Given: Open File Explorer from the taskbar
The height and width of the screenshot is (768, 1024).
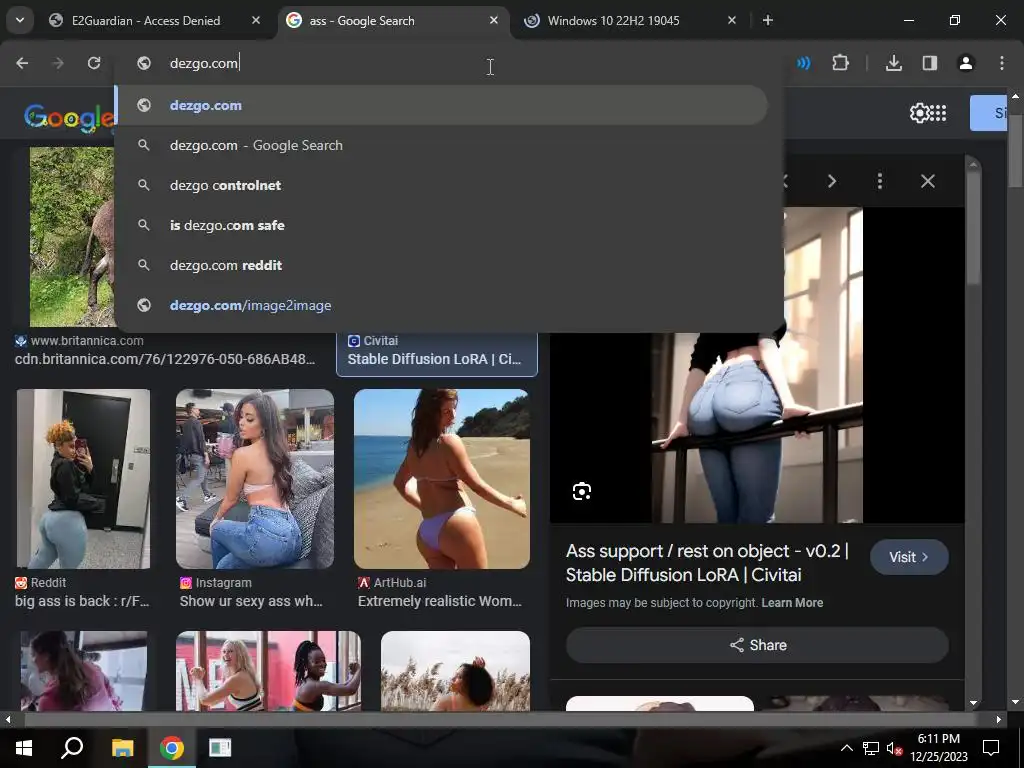Looking at the screenshot, I should (x=122, y=748).
